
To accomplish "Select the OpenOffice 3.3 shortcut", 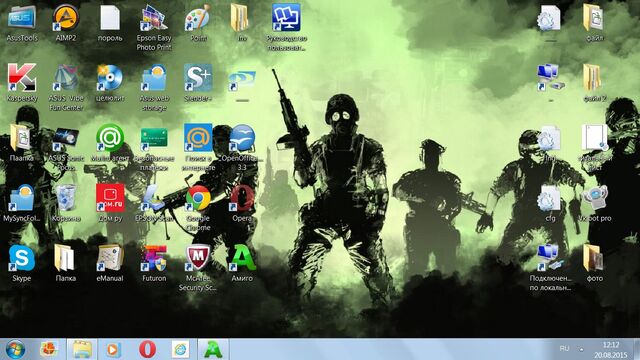I will (242, 147).
